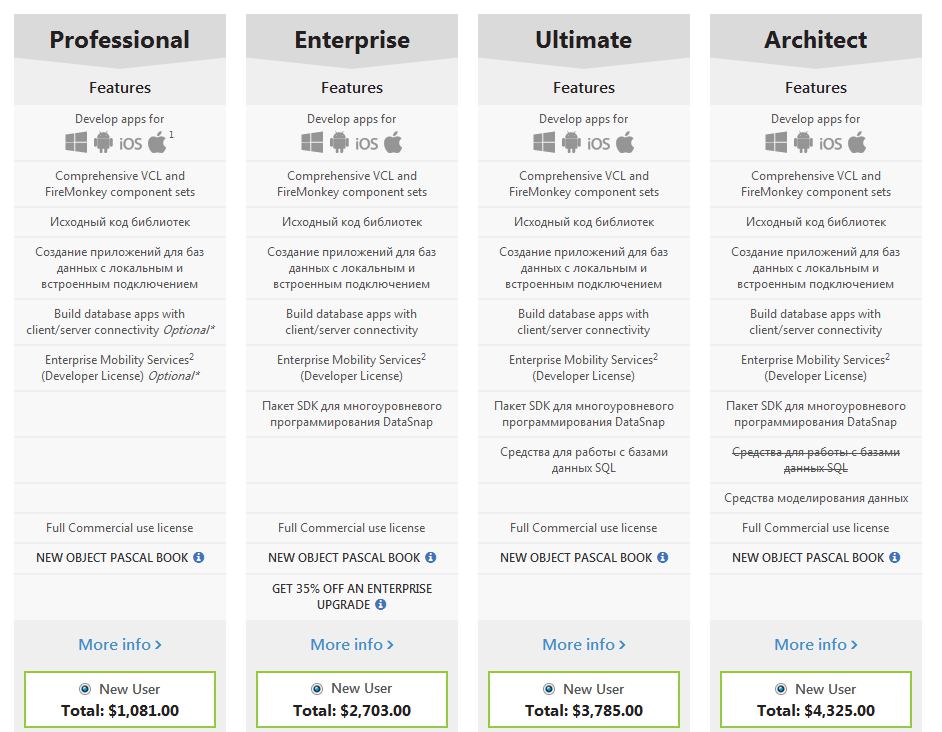
Task: Click the Architect edition header
Action: click(x=816, y=40)
